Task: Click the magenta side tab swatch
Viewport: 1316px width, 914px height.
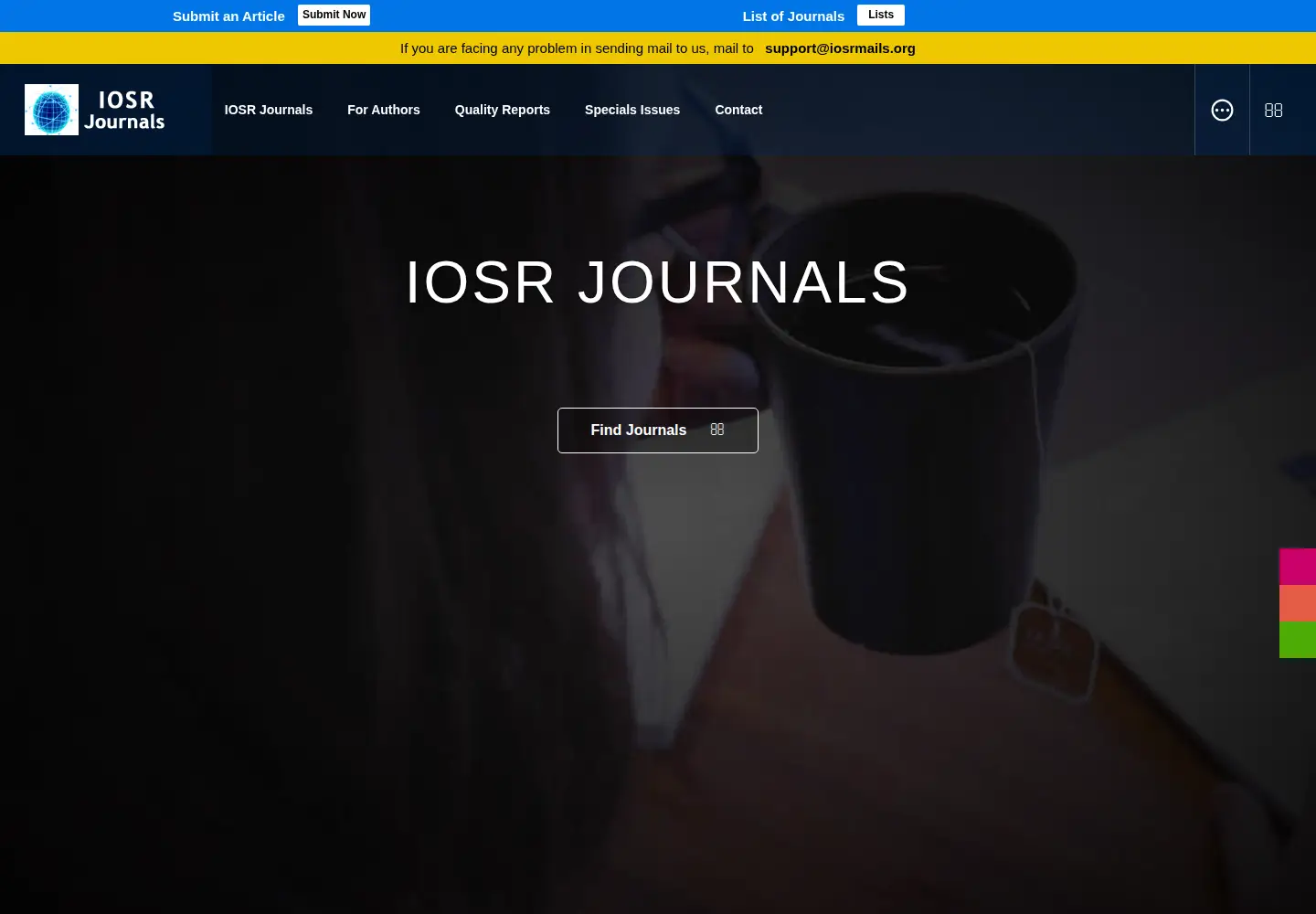Action: coord(1298,567)
